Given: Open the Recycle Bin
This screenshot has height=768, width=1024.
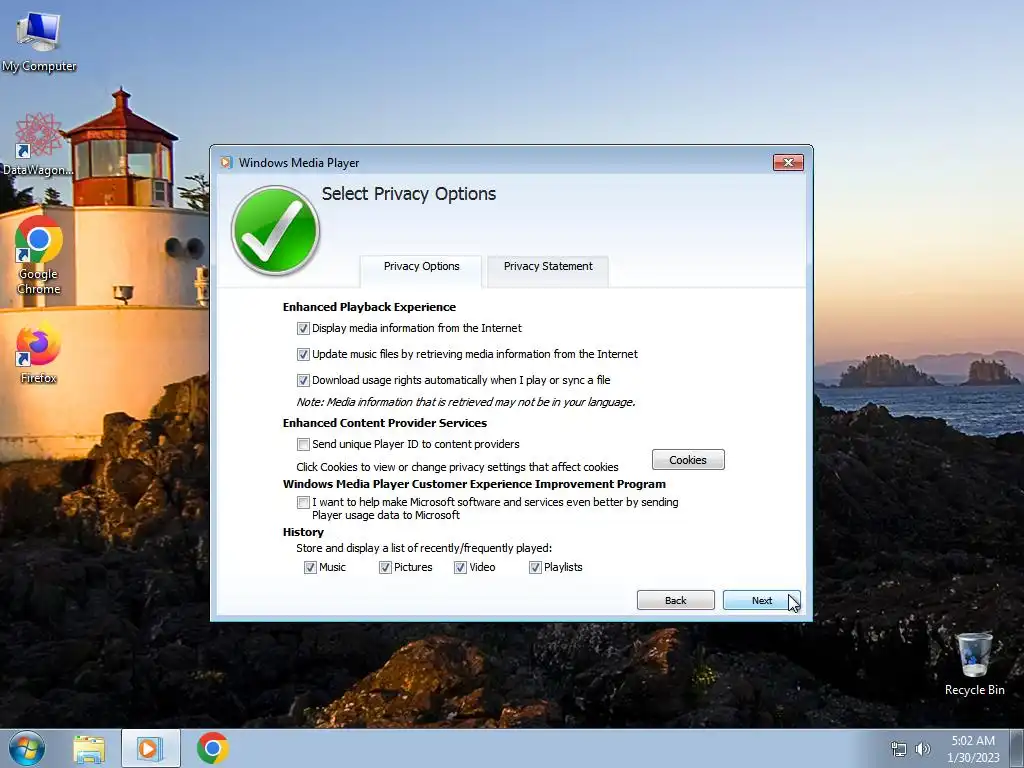Looking at the screenshot, I should point(974,664).
